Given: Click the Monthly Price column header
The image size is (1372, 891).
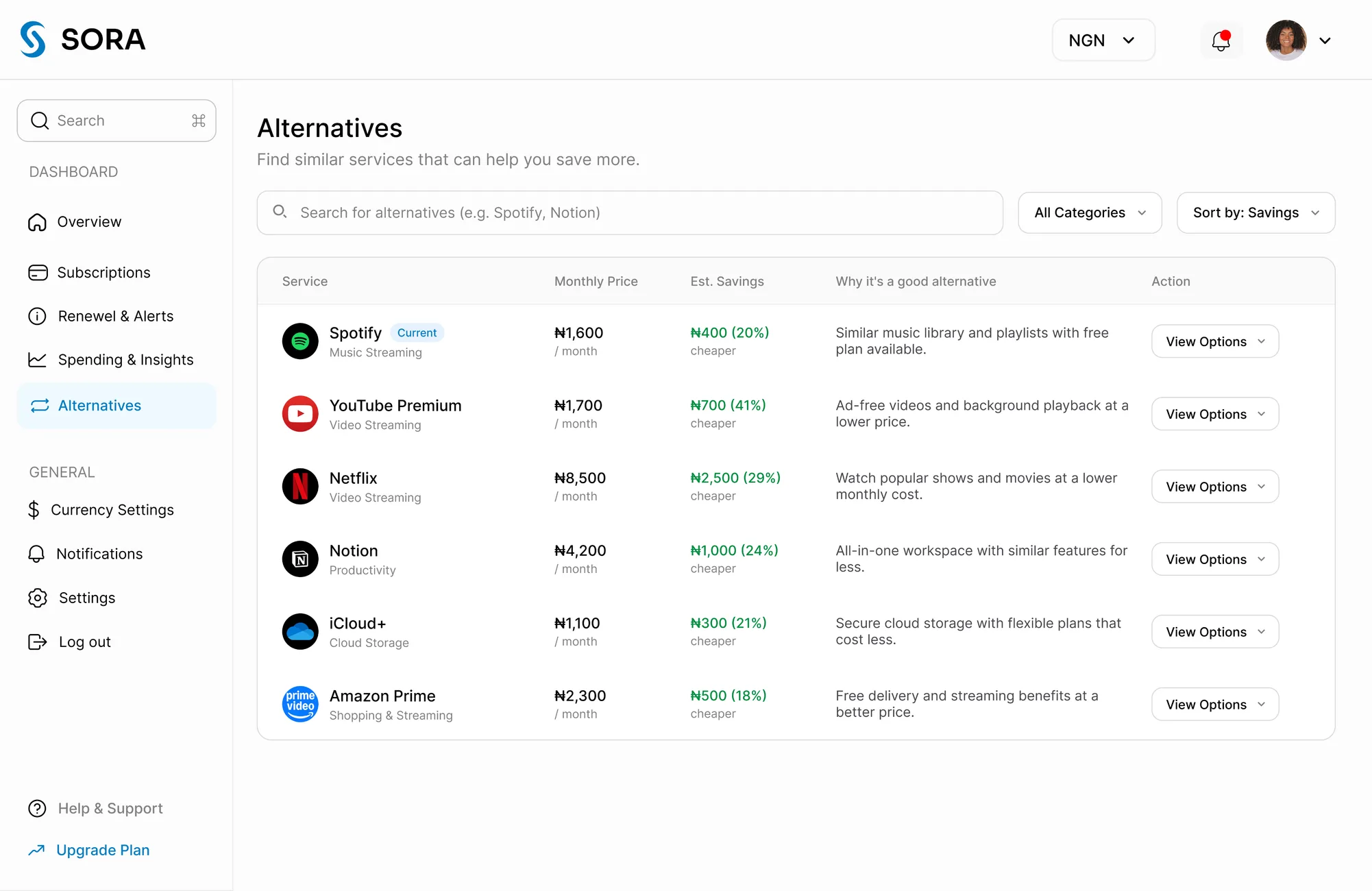Looking at the screenshot, I should (x=596, y=281).
